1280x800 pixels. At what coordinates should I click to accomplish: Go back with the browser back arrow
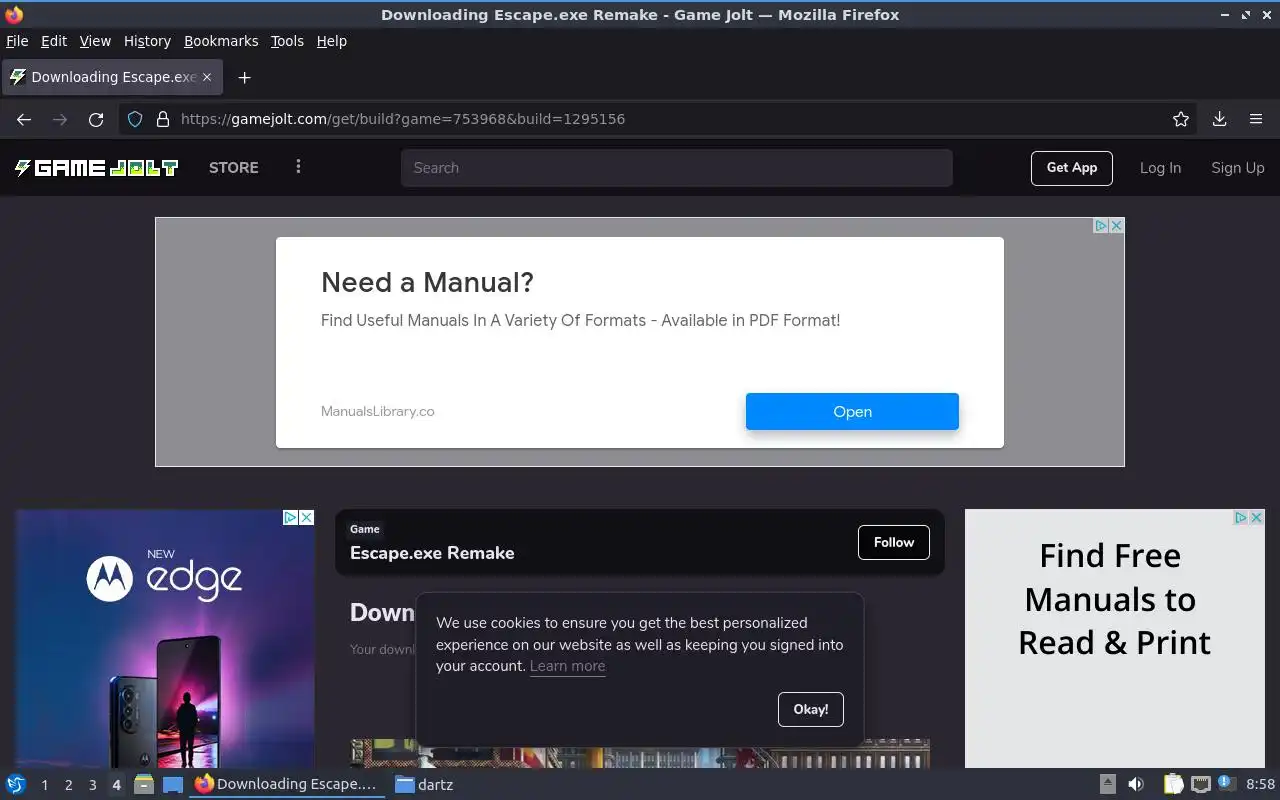point(24,119)
